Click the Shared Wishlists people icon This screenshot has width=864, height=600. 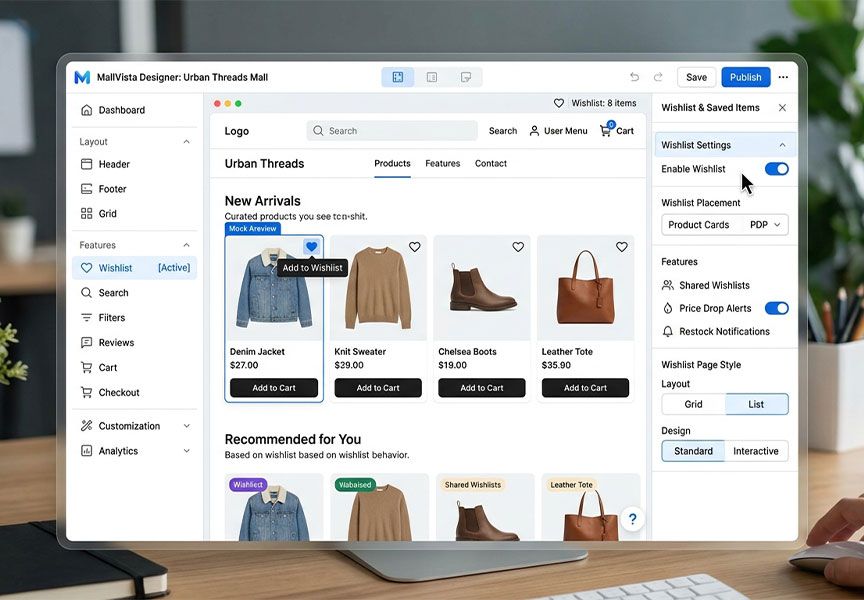(668, 285)
